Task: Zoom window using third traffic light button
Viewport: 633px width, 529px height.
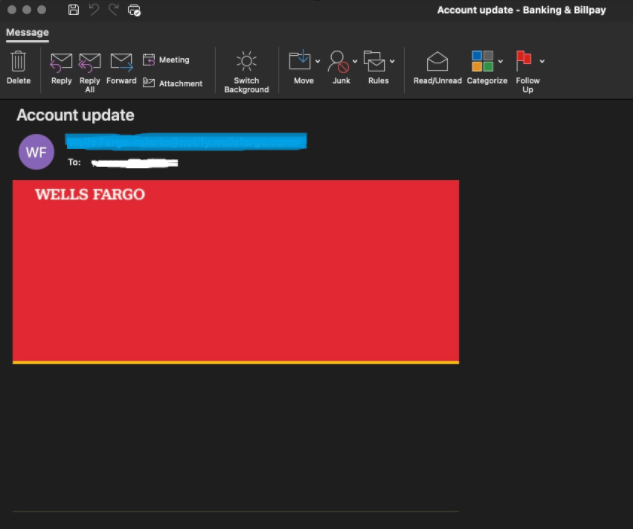Action: click(42, 10)
